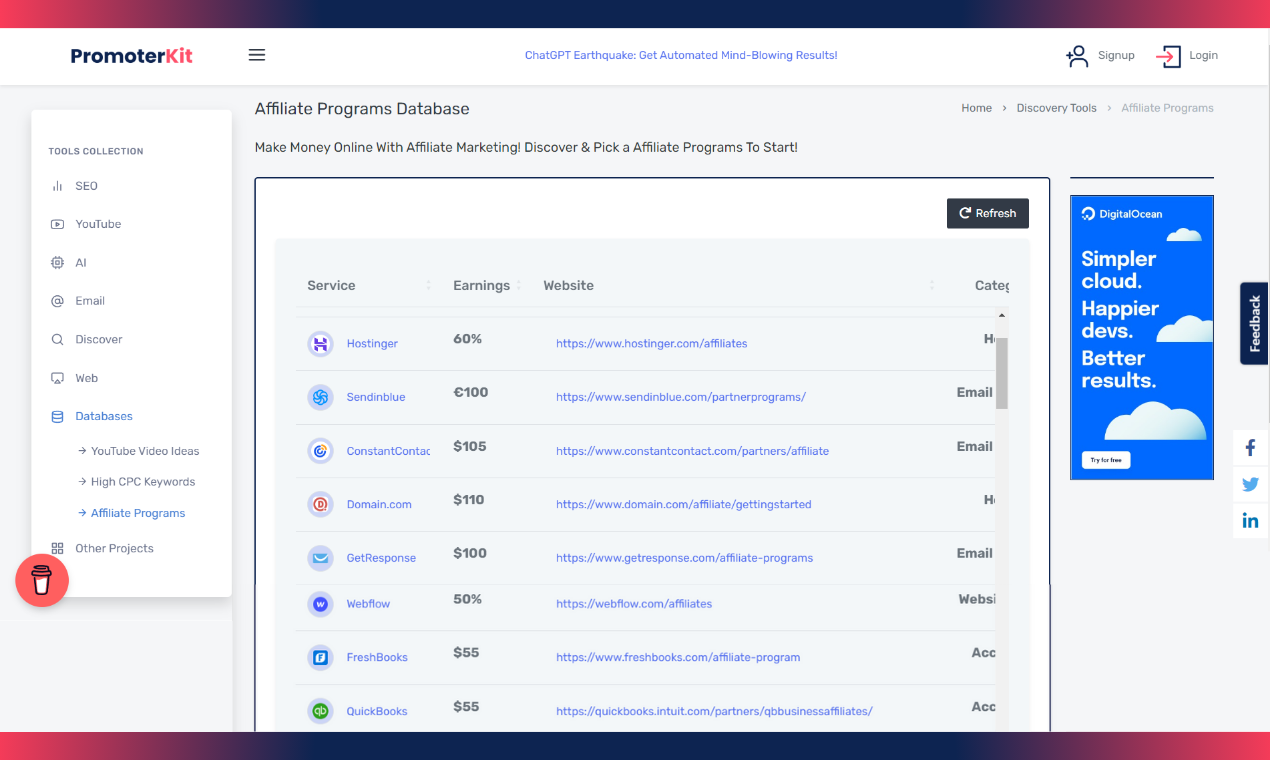The image size is (1270, 760).
Task: Expand the Discover tools menu
Action: point(99,340)
